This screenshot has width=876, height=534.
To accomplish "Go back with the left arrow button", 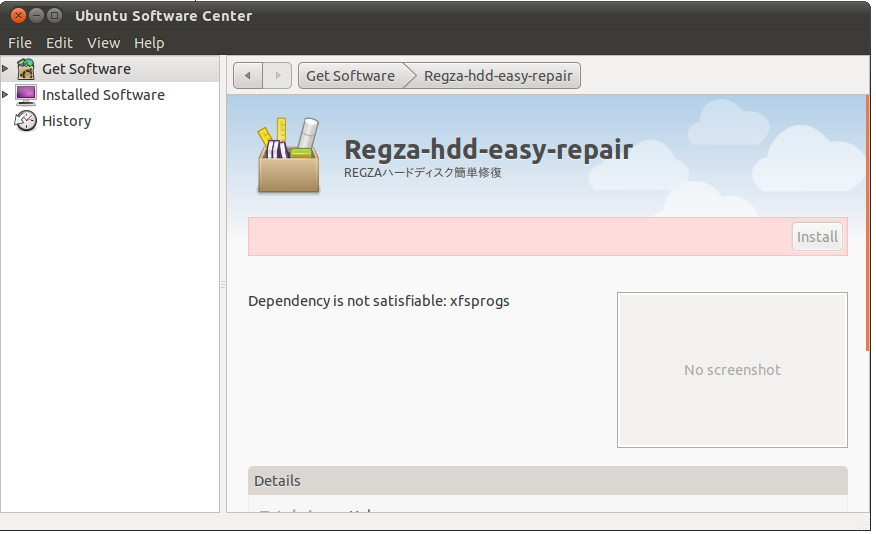I will 248,75.
